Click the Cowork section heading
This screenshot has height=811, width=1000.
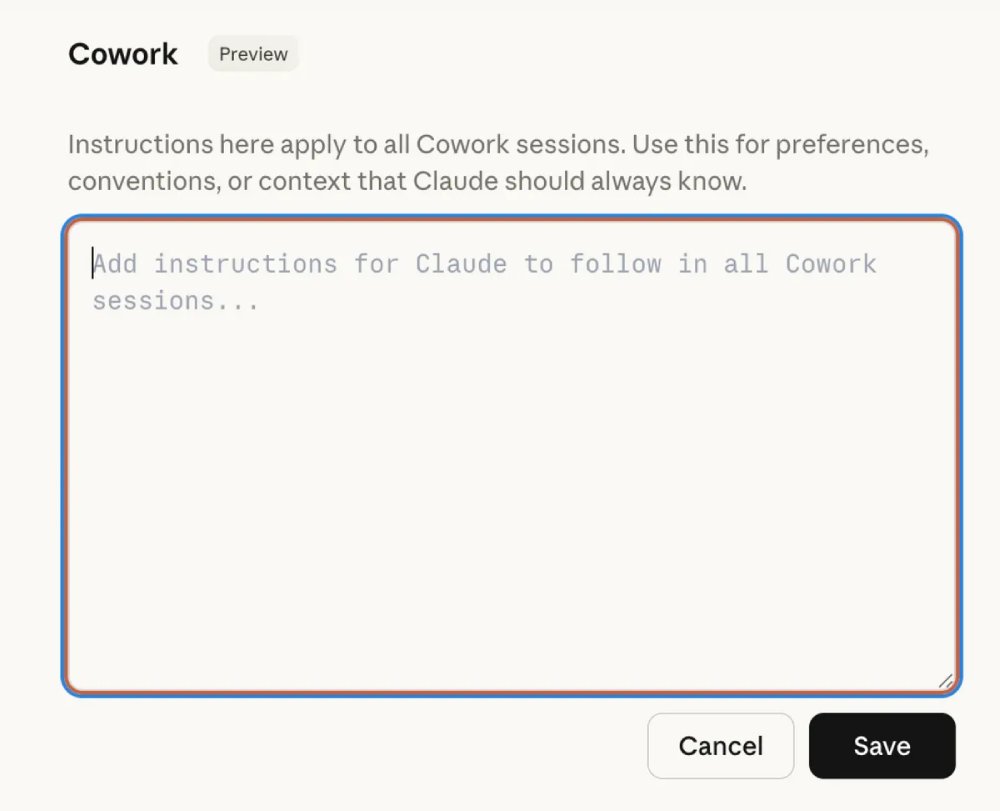coord(123,54)
